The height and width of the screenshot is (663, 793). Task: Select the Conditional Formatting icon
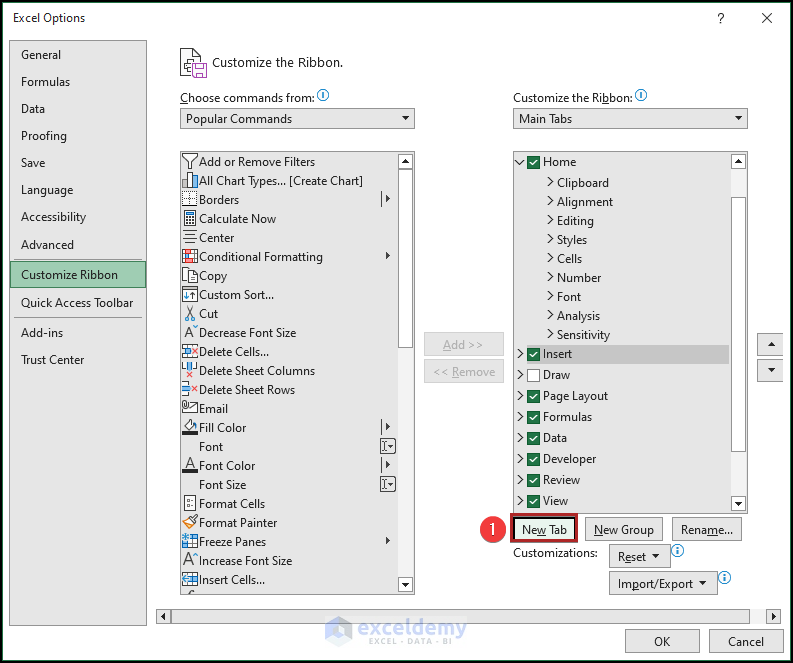click(x=190, y=256)
